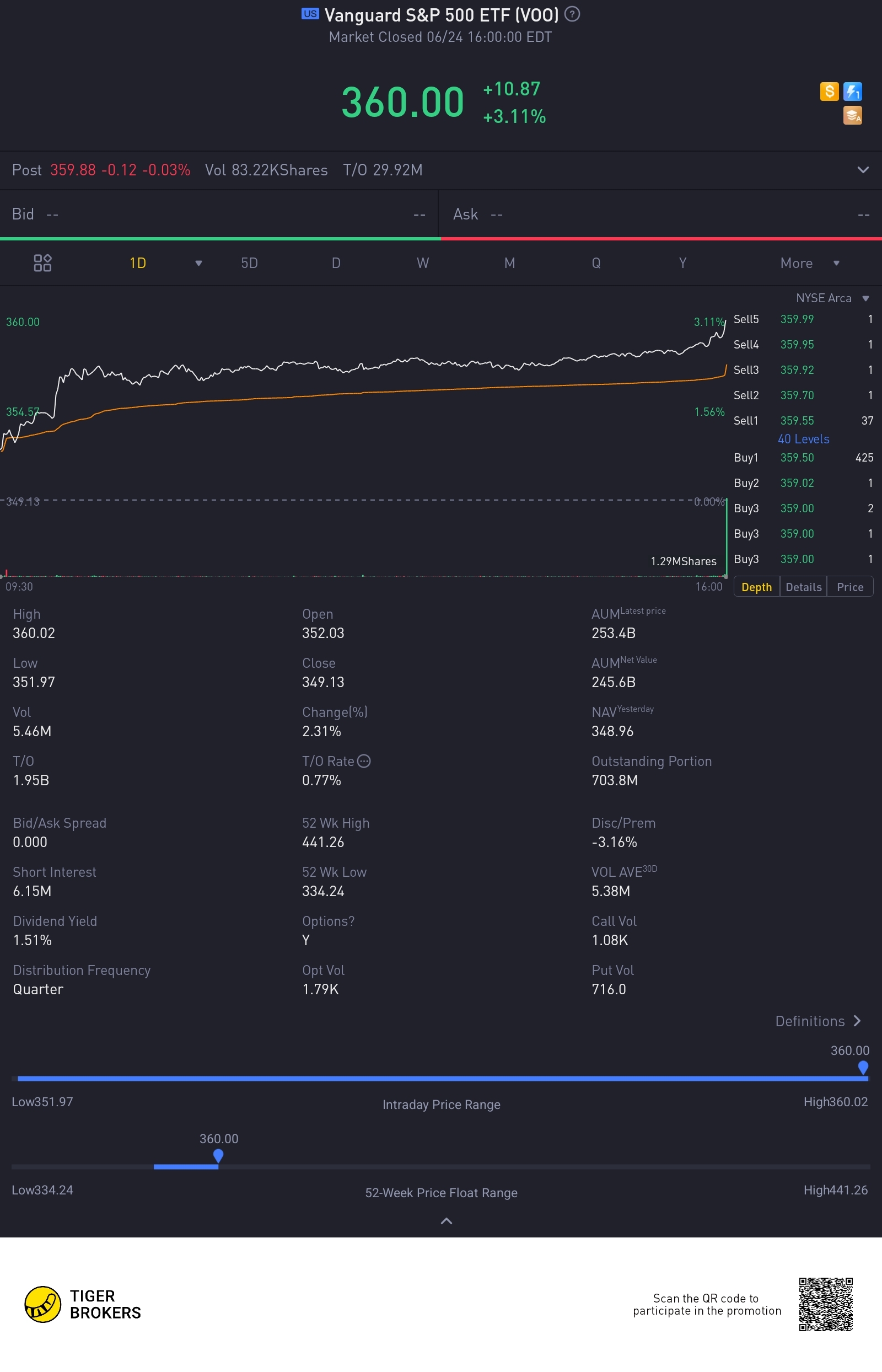
Task: Tap the last price 360.00 headline
Action: (402, 102)
